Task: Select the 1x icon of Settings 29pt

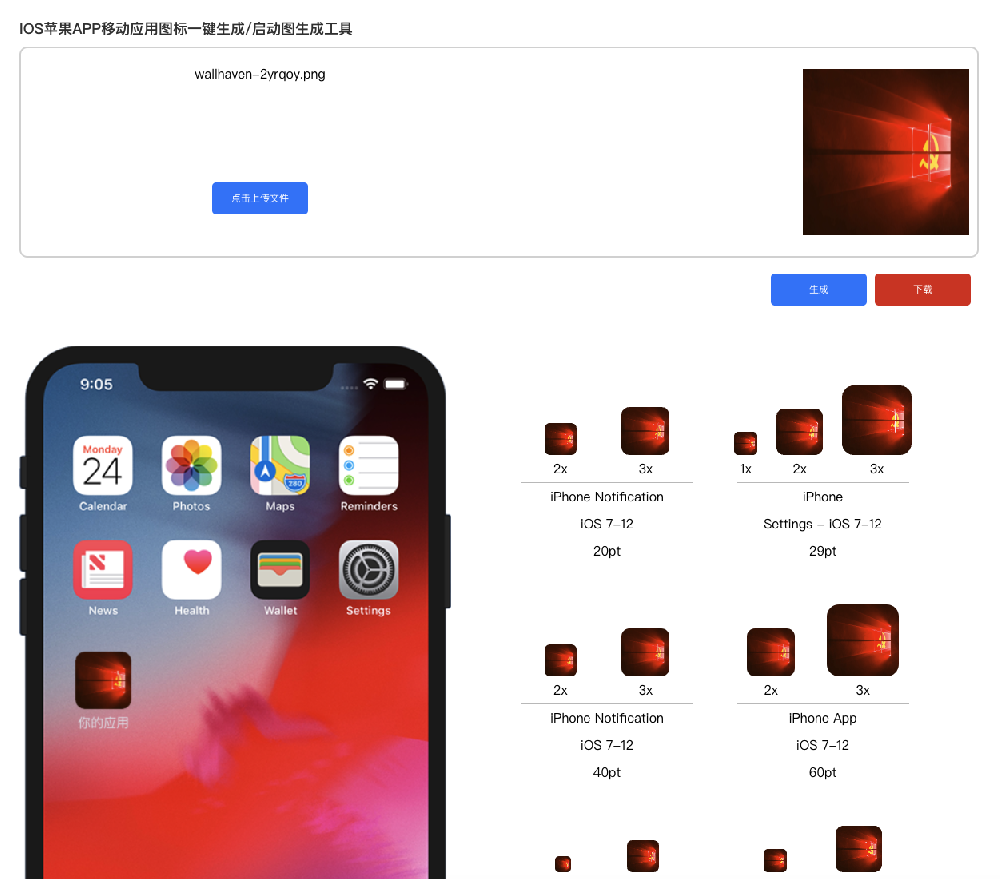Action: (746, 443)
